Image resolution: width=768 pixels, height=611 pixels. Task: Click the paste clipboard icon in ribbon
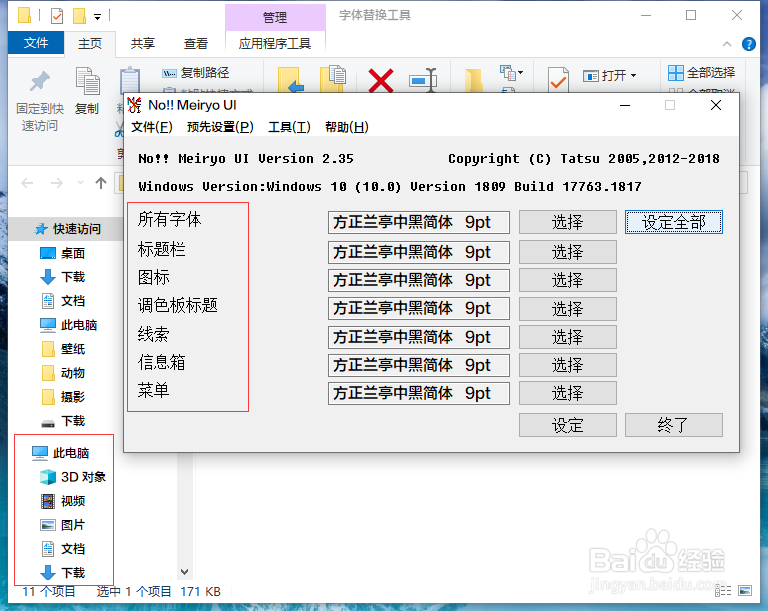tap(130, 79)
